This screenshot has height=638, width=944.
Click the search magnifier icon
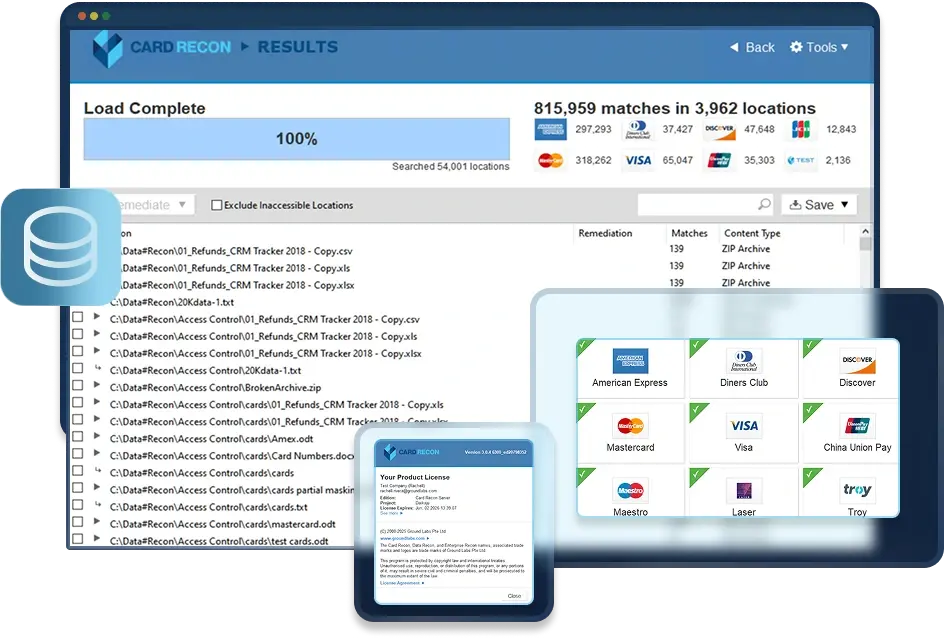(x=764, y=204)
